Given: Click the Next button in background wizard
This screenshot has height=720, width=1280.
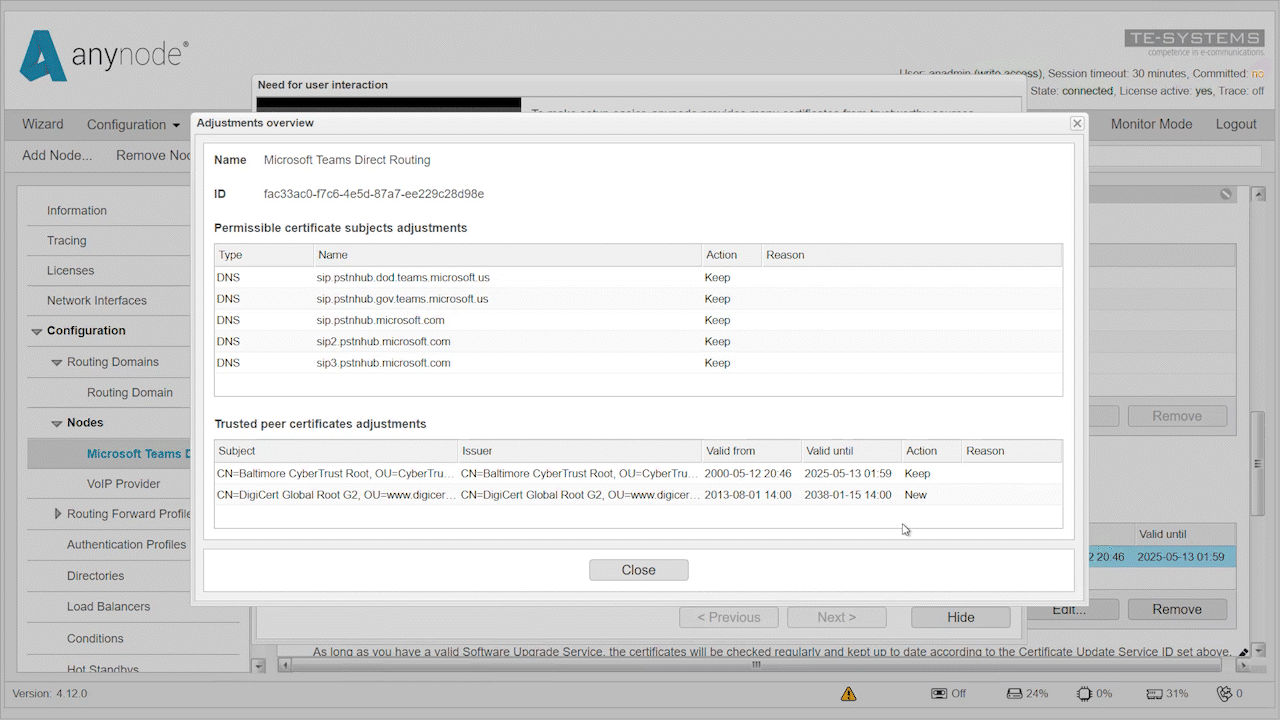Looking at the screenshot, I should coord(837,617).
